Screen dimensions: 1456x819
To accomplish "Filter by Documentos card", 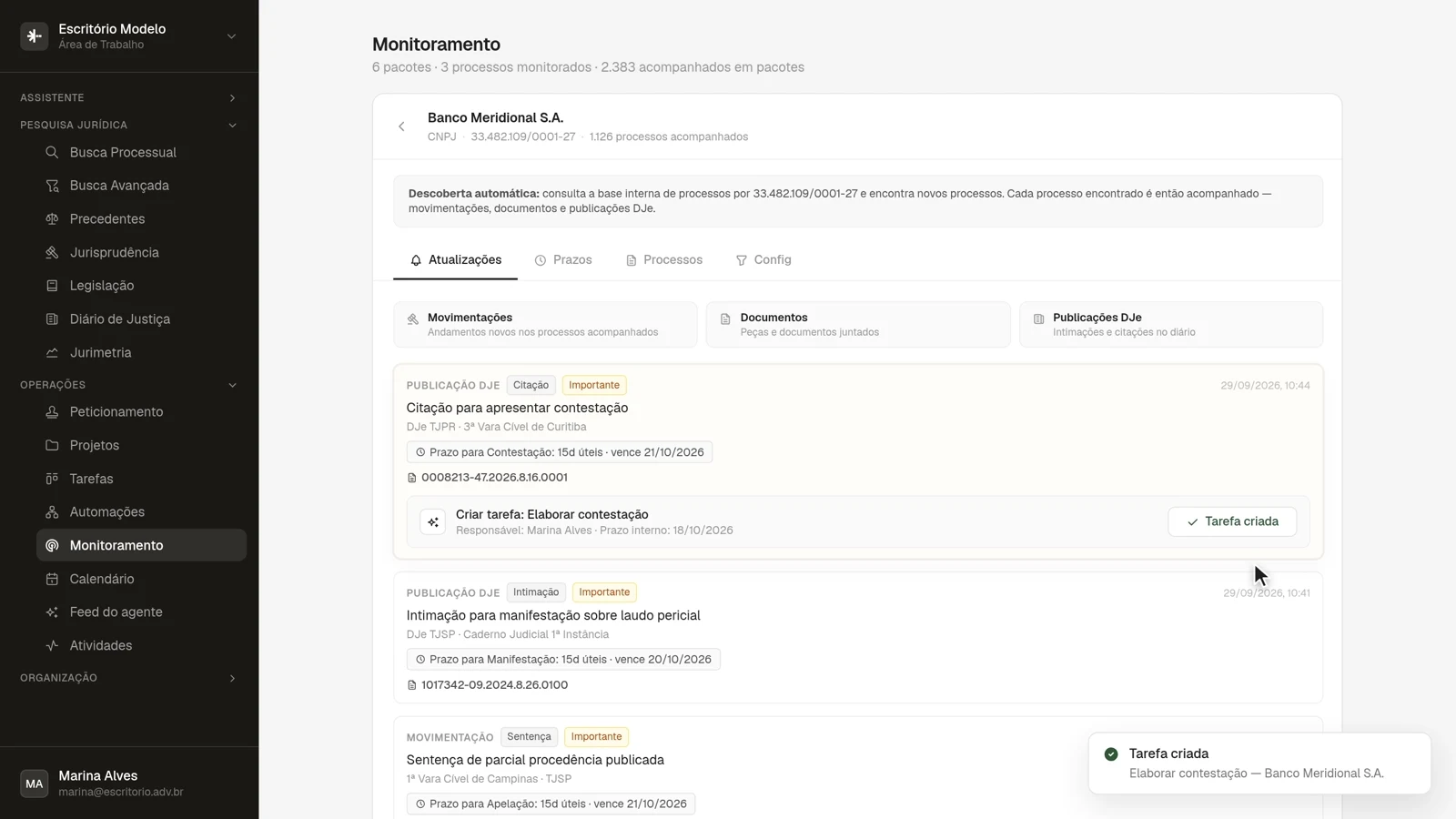I will coord(858,325).
